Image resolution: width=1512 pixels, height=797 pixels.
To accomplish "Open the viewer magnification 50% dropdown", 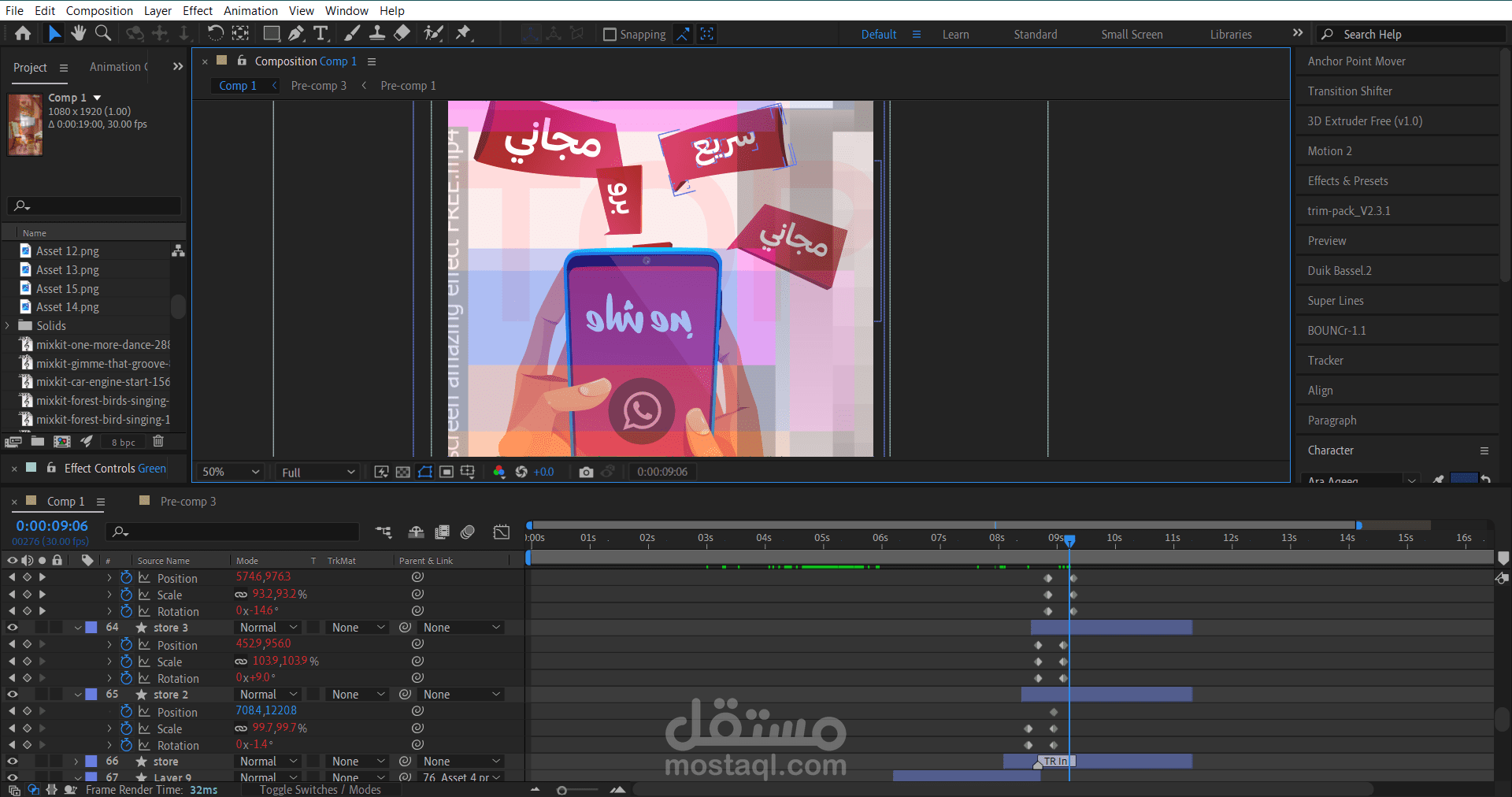I will 231,472.
